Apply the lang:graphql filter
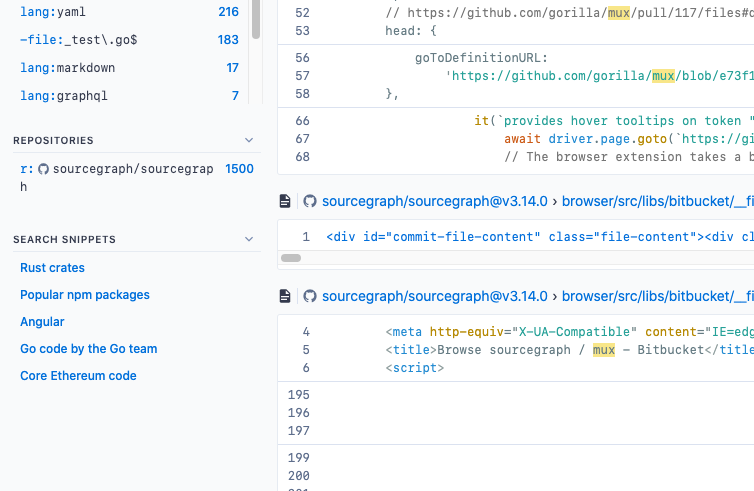The image size is (754, 491). tap(129, 95)
